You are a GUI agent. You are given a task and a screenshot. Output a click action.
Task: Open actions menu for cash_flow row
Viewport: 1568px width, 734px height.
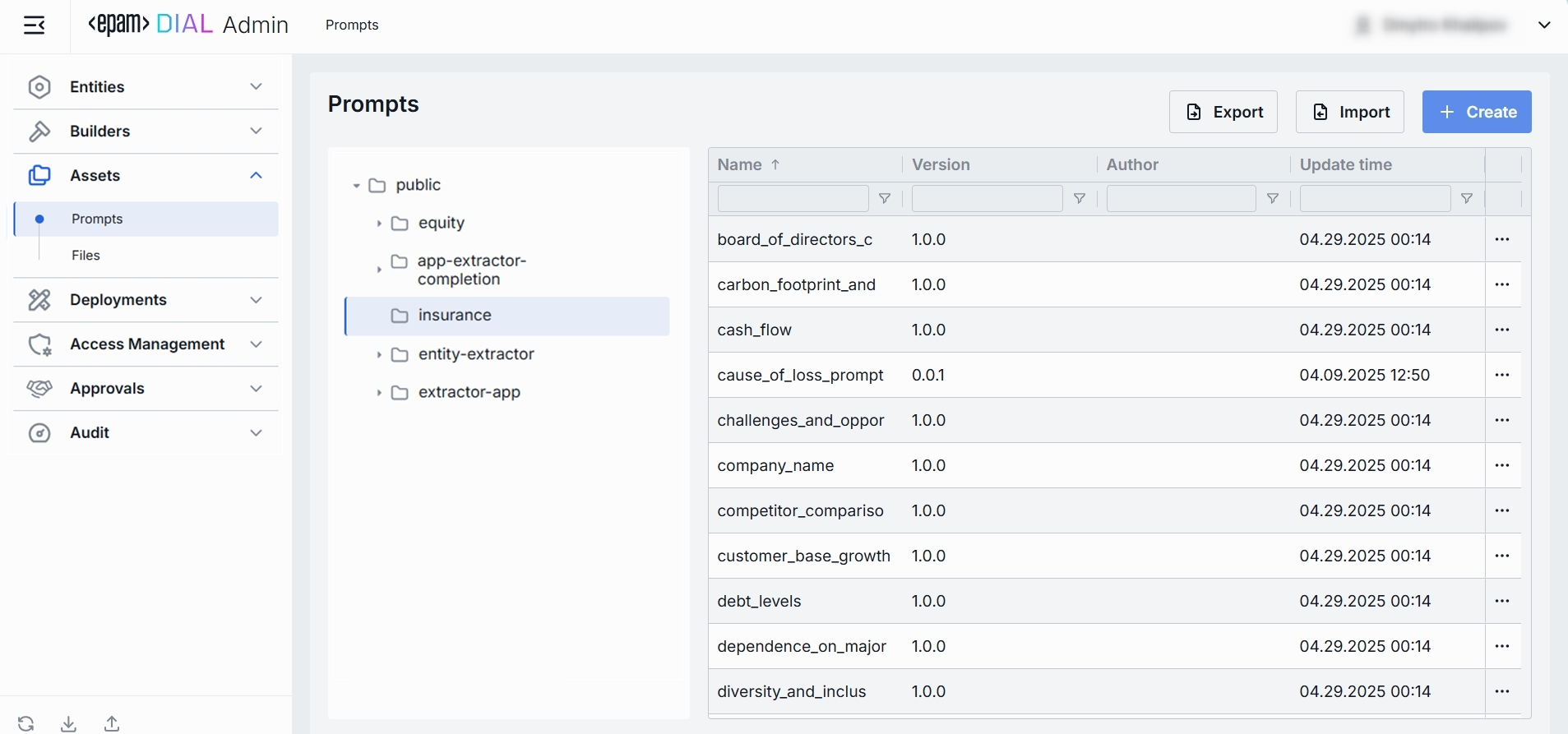tap(1502, 330)
